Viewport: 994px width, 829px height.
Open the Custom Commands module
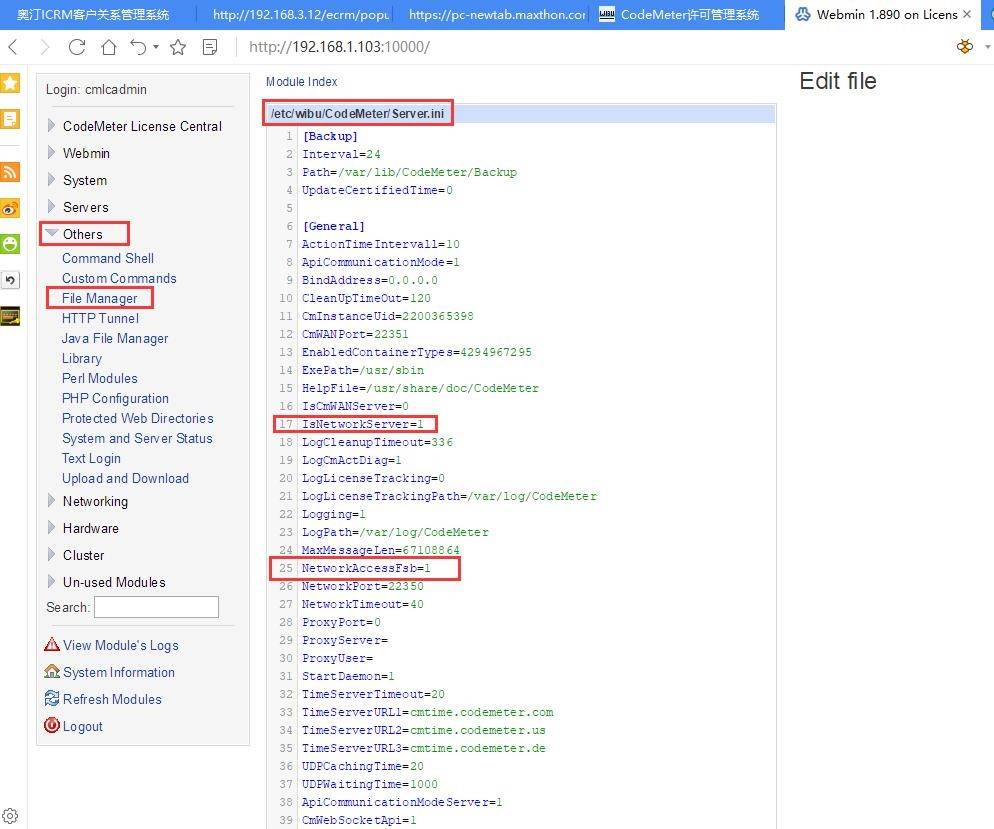119,278
